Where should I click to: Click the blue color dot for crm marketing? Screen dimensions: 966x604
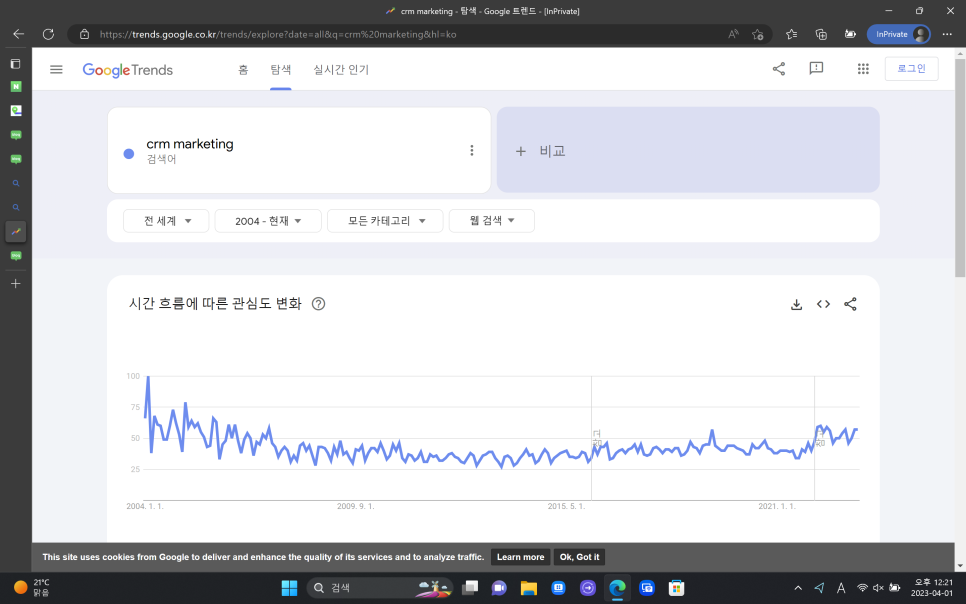[x=129, y=154]
